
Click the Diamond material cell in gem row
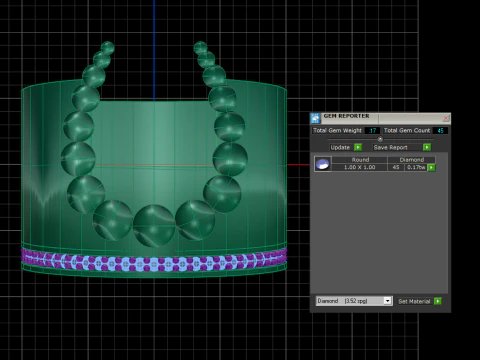pos(412,160)
